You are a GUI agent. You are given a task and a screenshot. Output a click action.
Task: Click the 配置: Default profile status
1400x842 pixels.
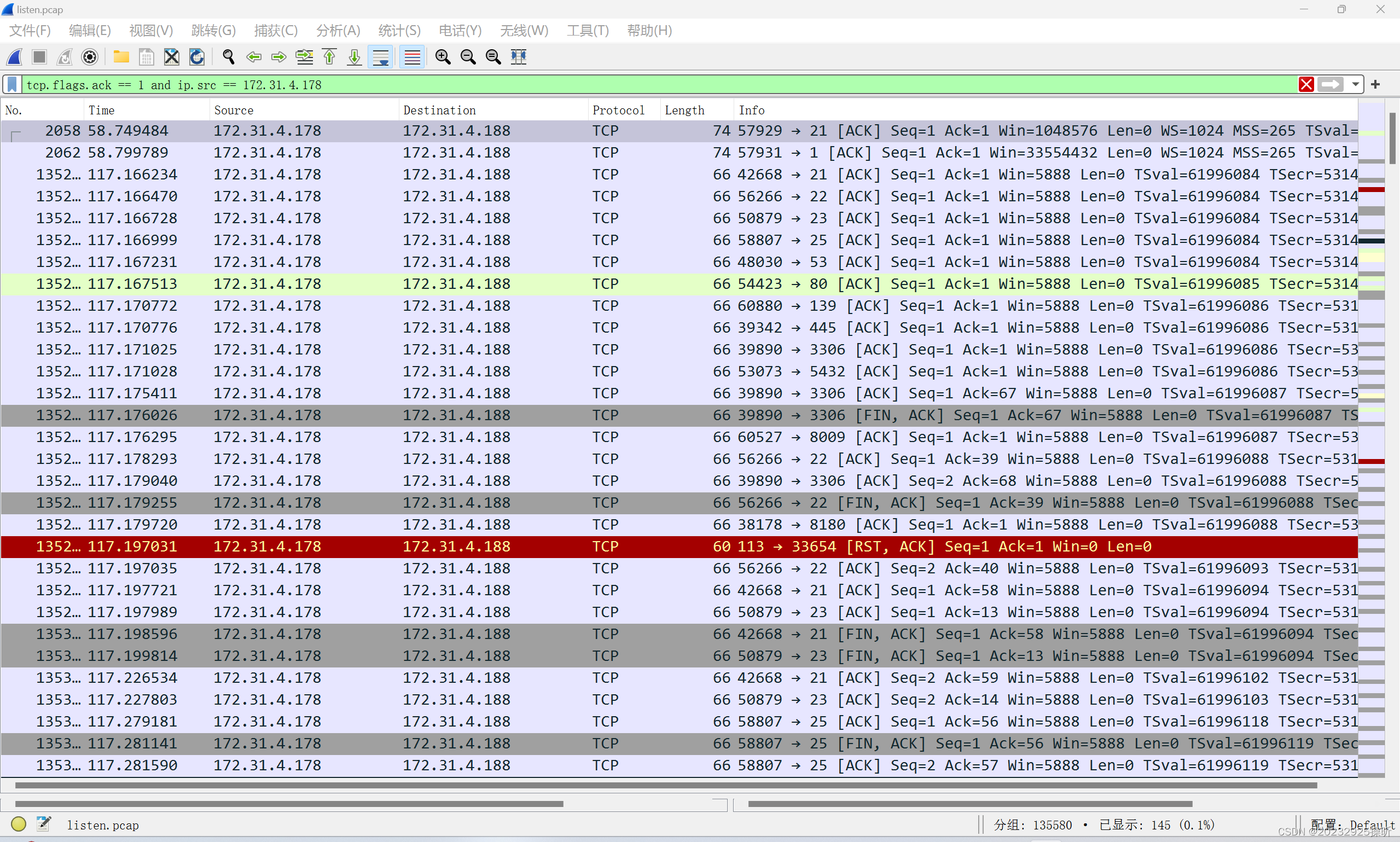(x=1352, y=825)
